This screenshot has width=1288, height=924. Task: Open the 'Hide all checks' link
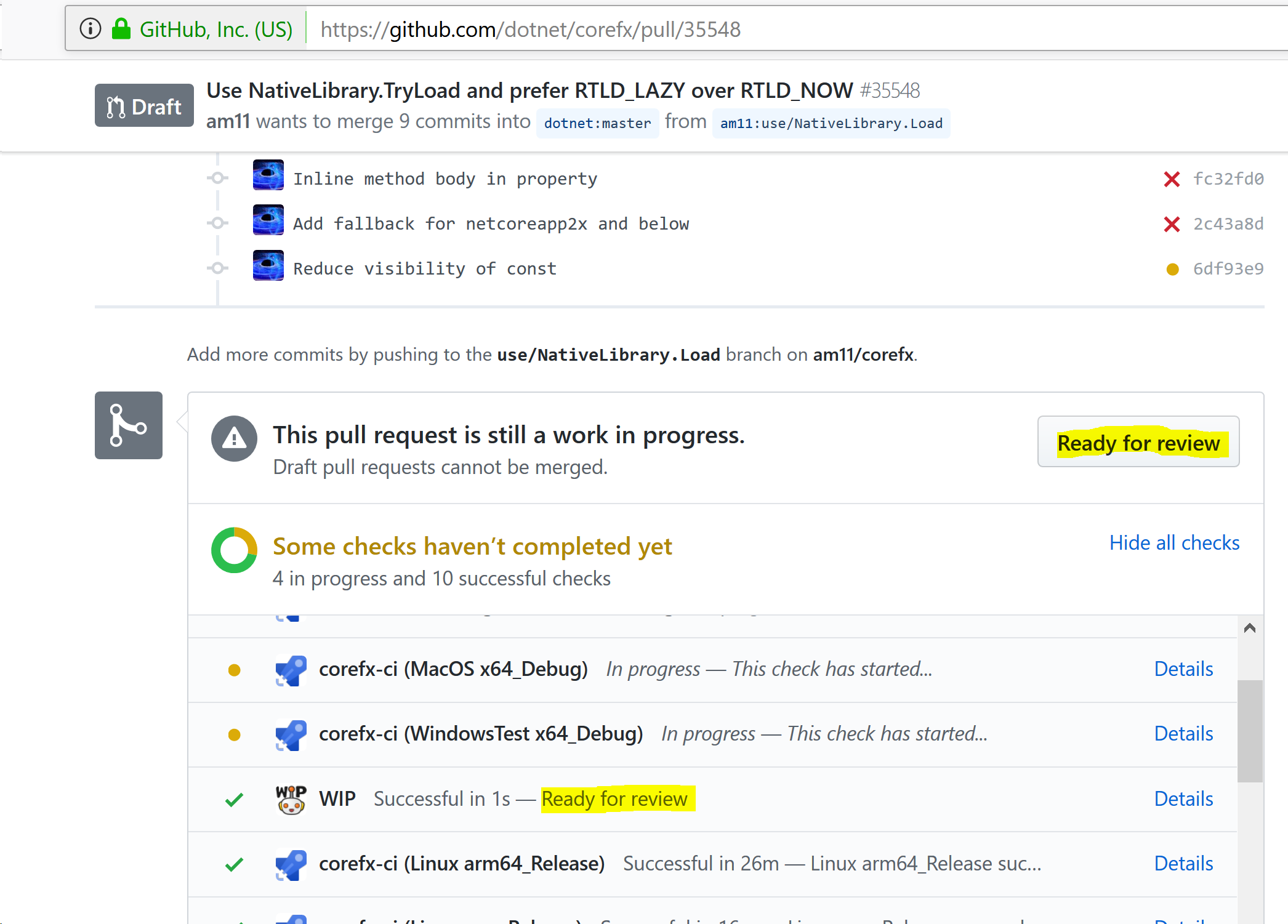click(x=1174, y=543)
